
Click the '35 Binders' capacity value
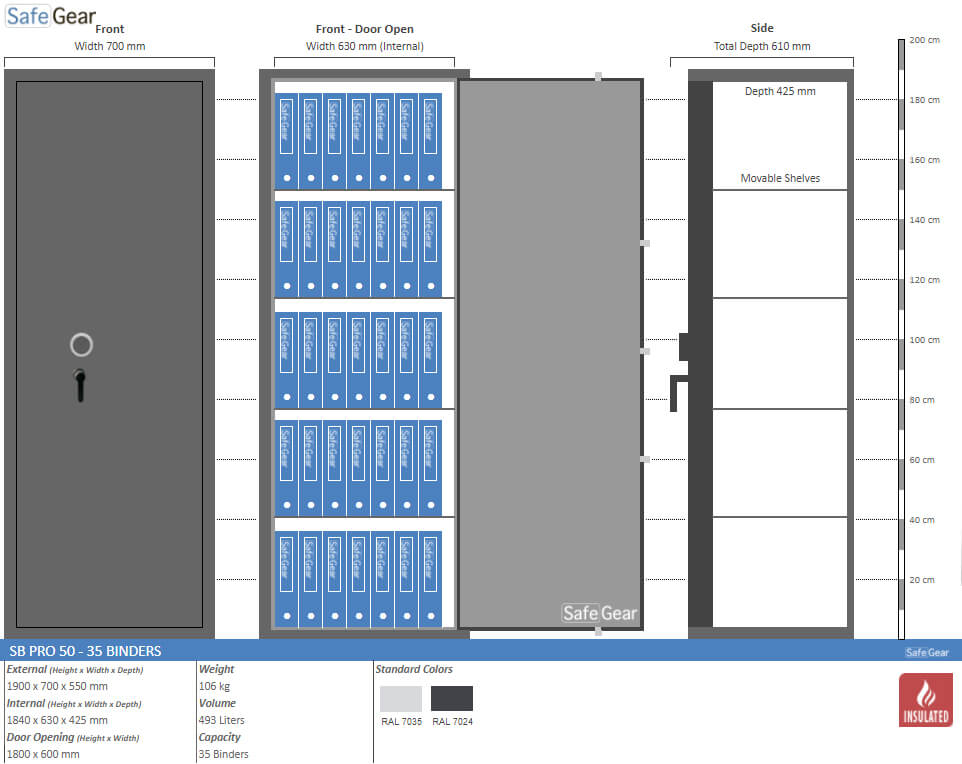[x=223, y=754]
